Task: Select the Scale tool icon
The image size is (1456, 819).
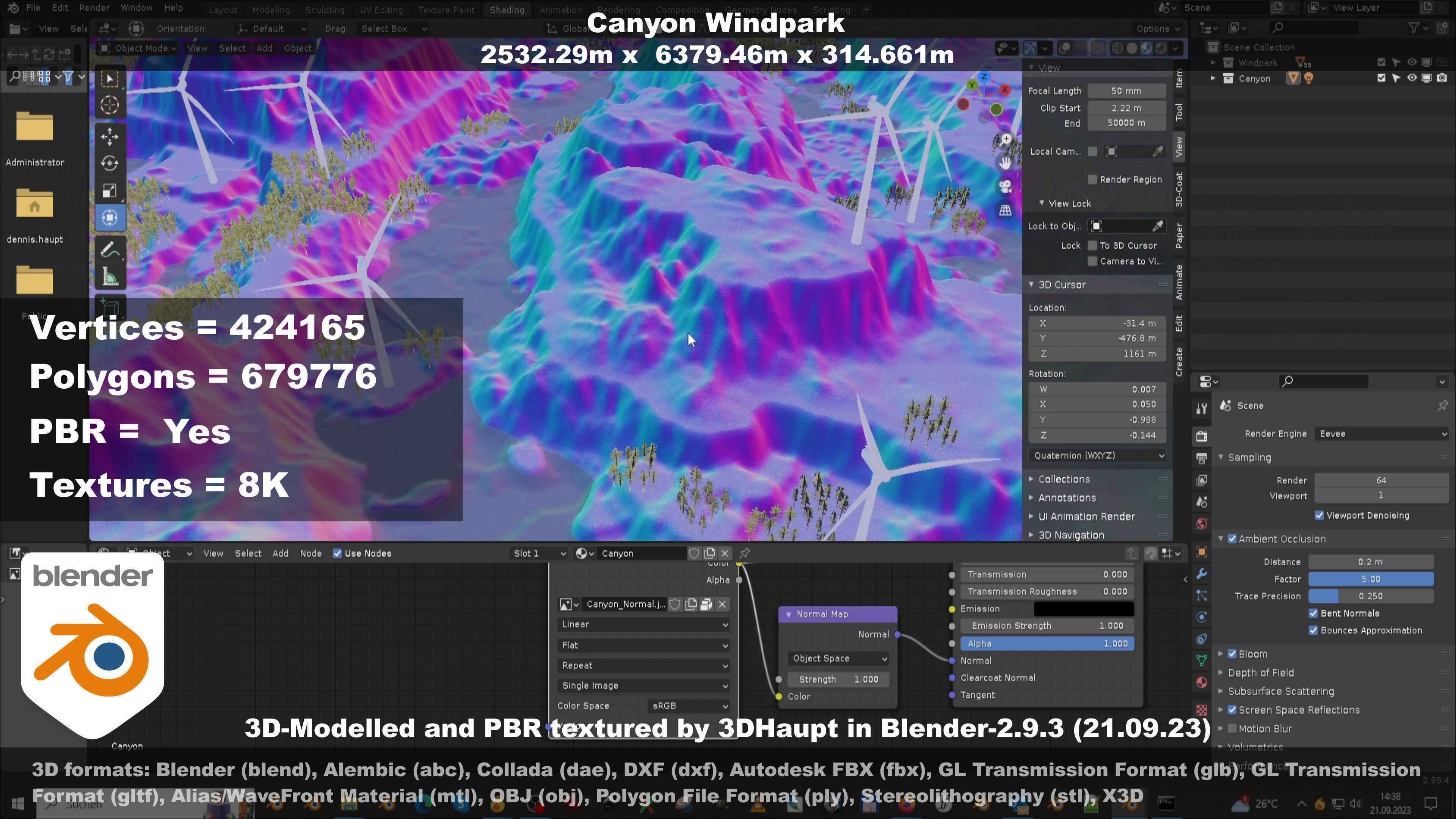Action: (x=110, y=190)
